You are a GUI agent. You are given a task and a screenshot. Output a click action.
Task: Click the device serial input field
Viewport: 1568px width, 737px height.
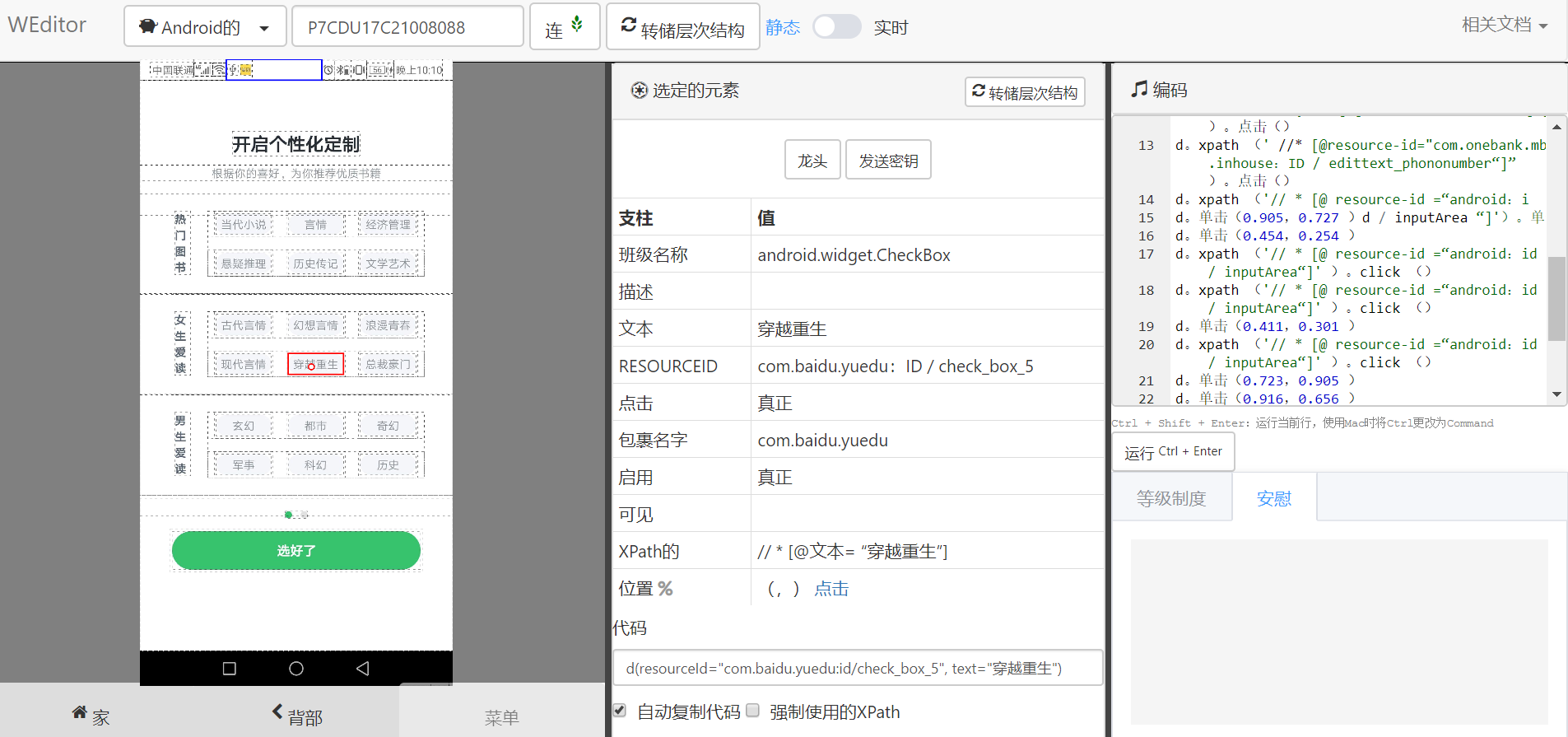click(407, 27)
